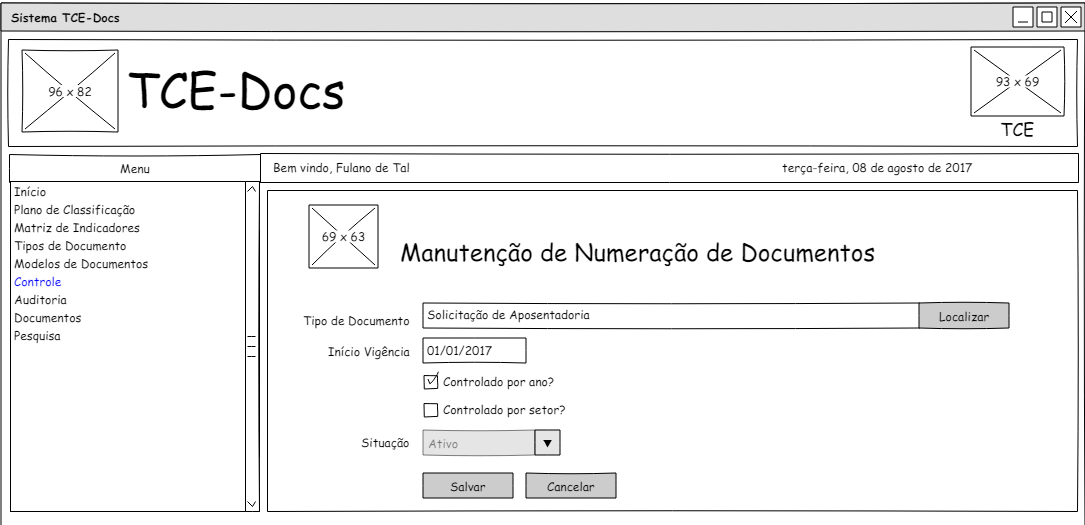Screen dimensions: 1085x525
Task: Open Matriz de Indicadores menu item
Action: pos(76,228)
